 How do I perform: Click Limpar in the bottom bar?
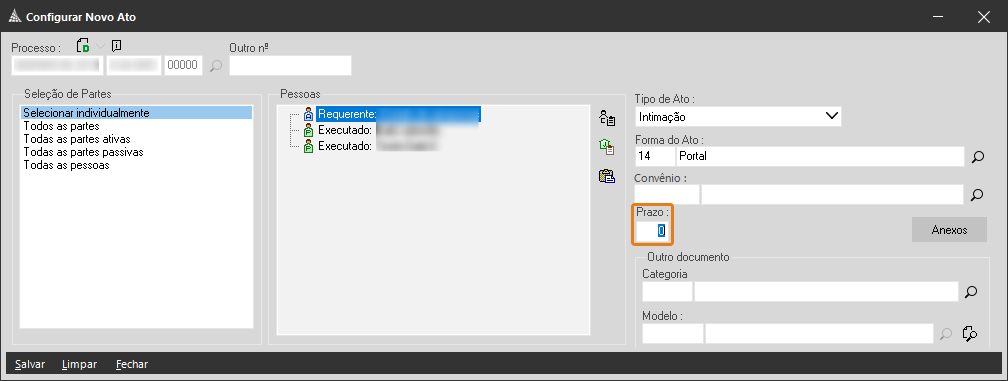pos(80,364)
